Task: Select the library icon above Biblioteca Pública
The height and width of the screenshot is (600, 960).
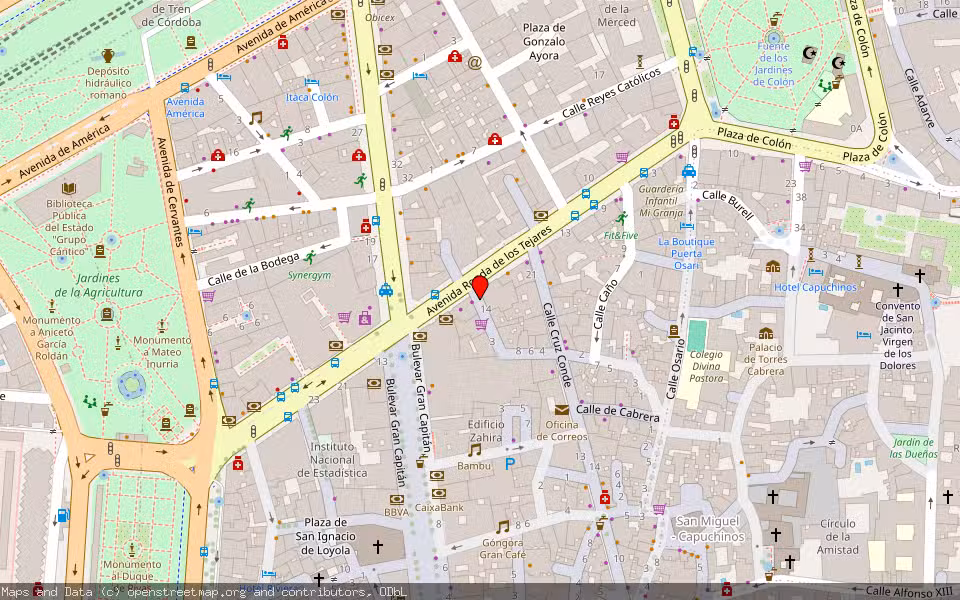Action: [x=69, y=189]
